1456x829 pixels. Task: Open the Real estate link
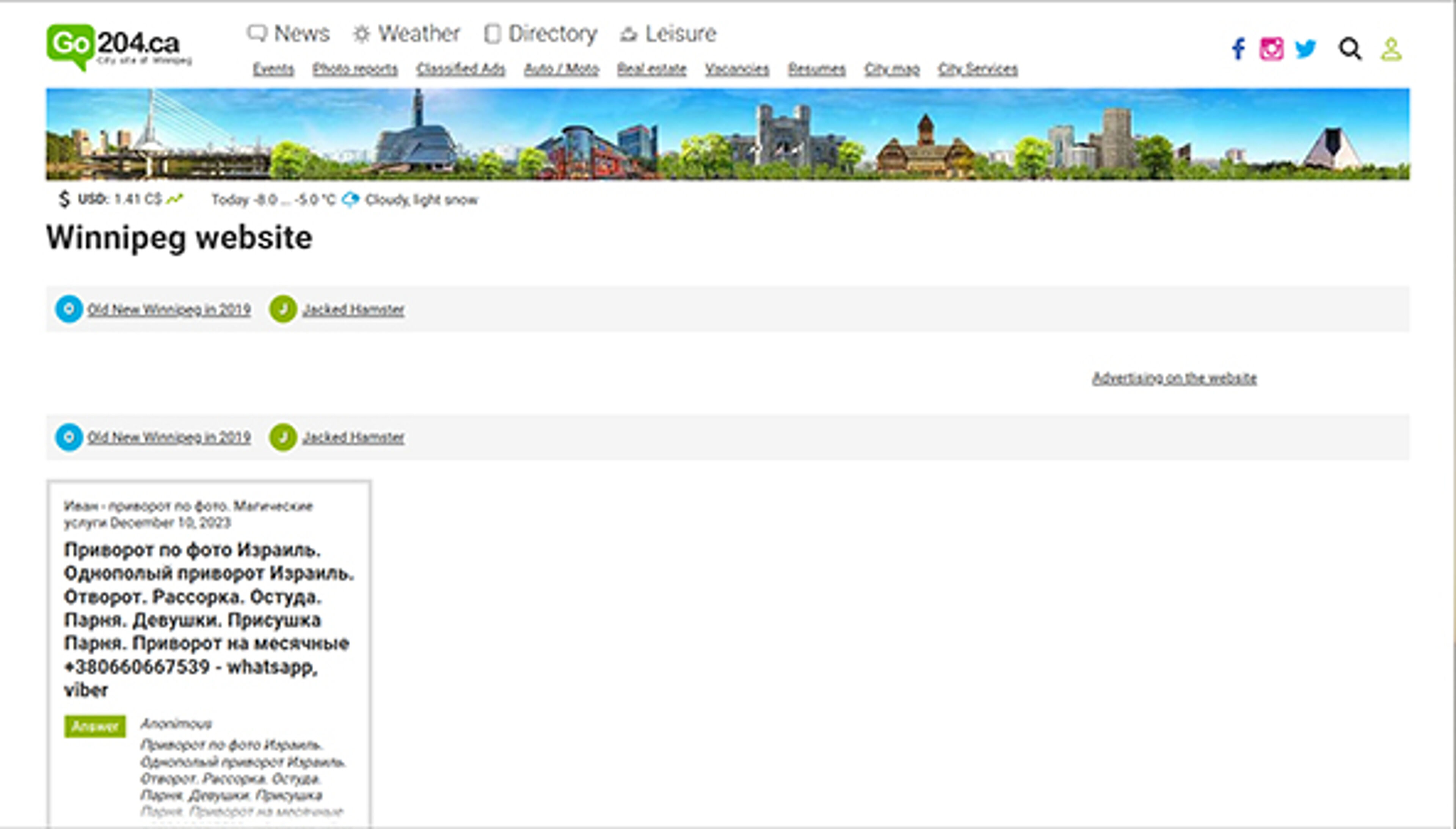(x=652, y=69)
